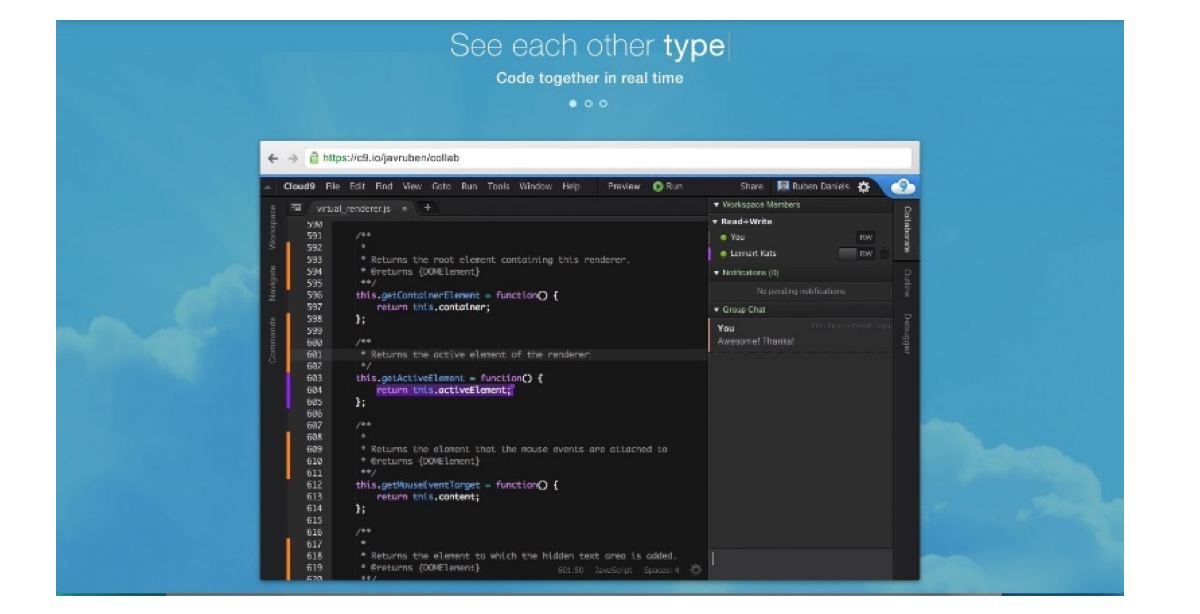Open the Find menu

[x=384, y=186]
